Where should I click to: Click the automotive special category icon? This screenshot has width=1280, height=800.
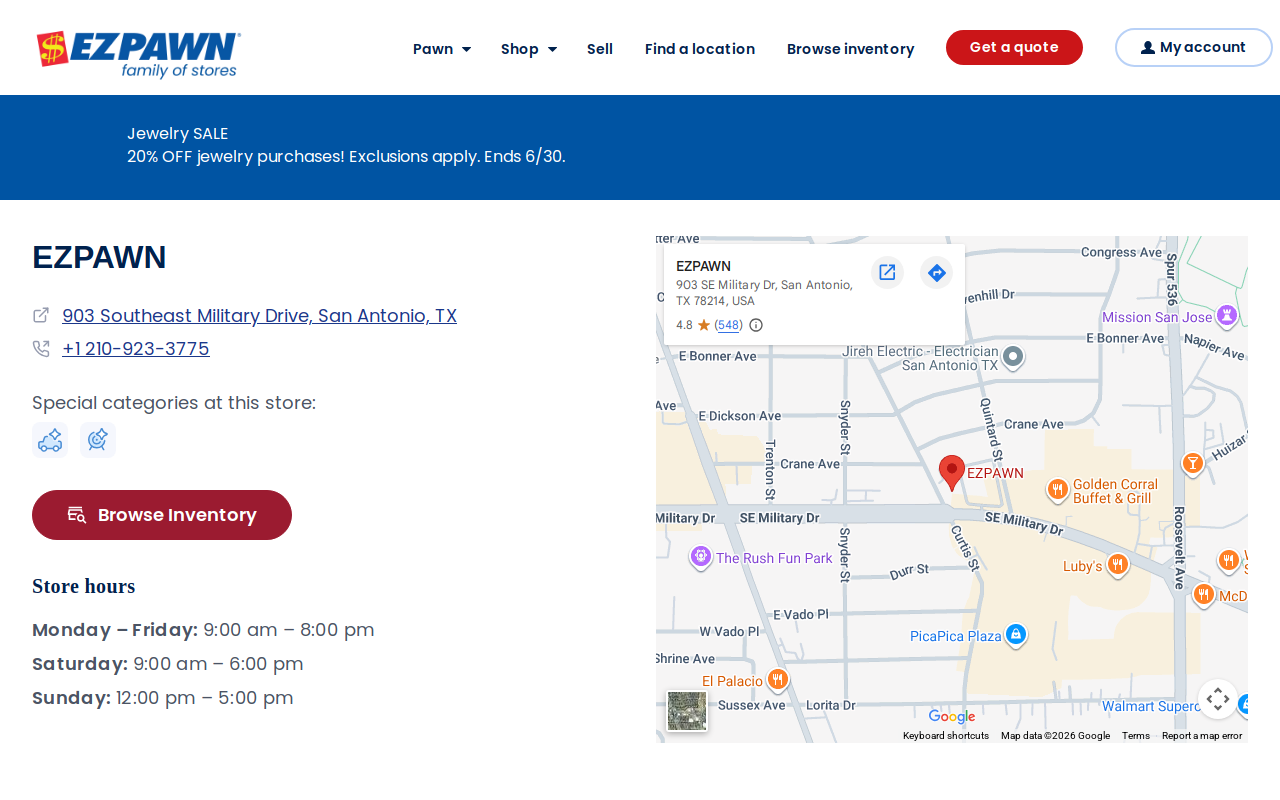pos(50,440)
